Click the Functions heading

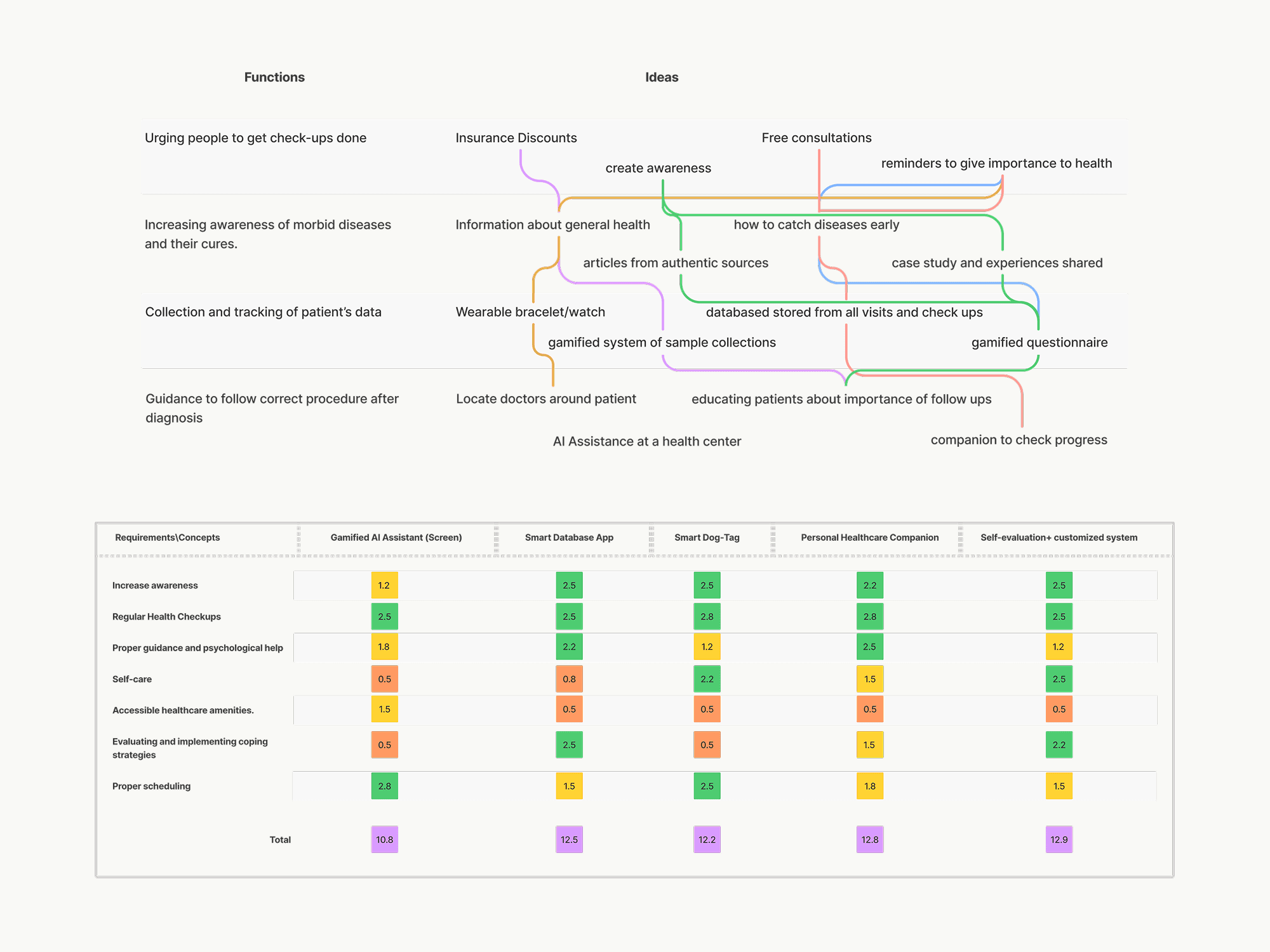click(x=274, y=77)
